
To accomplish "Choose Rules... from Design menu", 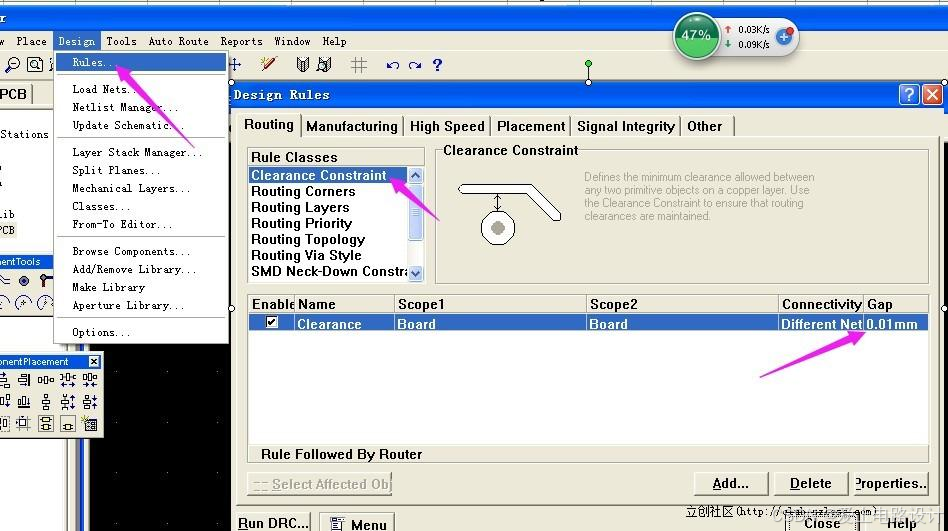I will 141,62.
